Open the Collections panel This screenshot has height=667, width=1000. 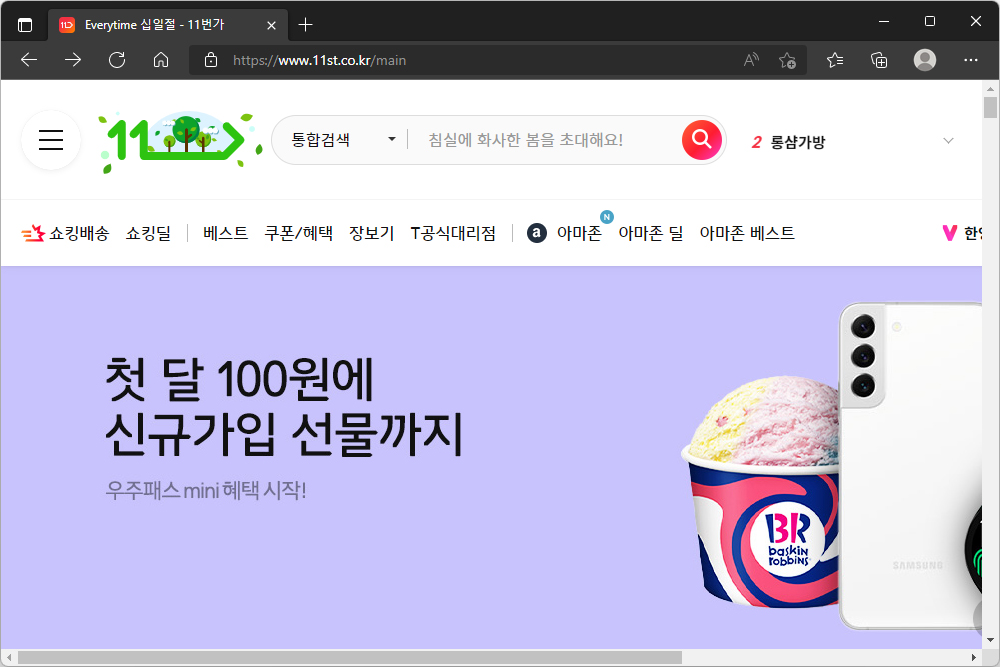pyautogui.click(x=879, y=60)
